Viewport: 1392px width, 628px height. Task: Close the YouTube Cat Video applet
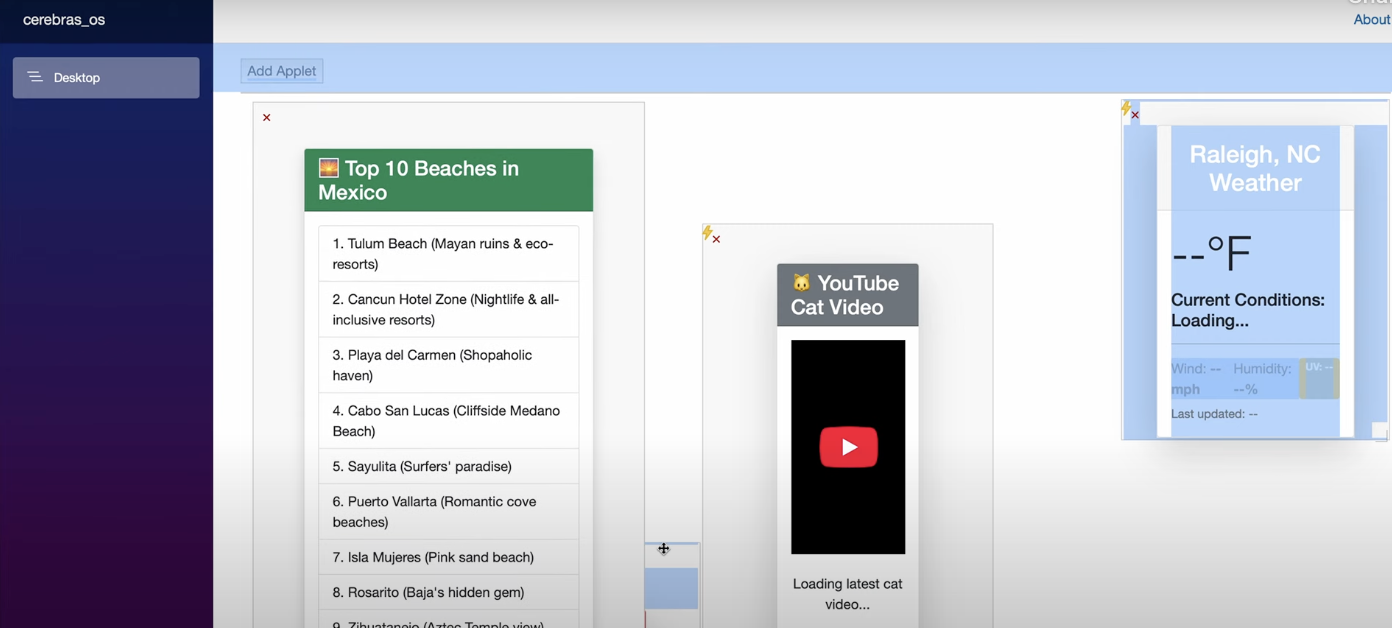(717, 240)
